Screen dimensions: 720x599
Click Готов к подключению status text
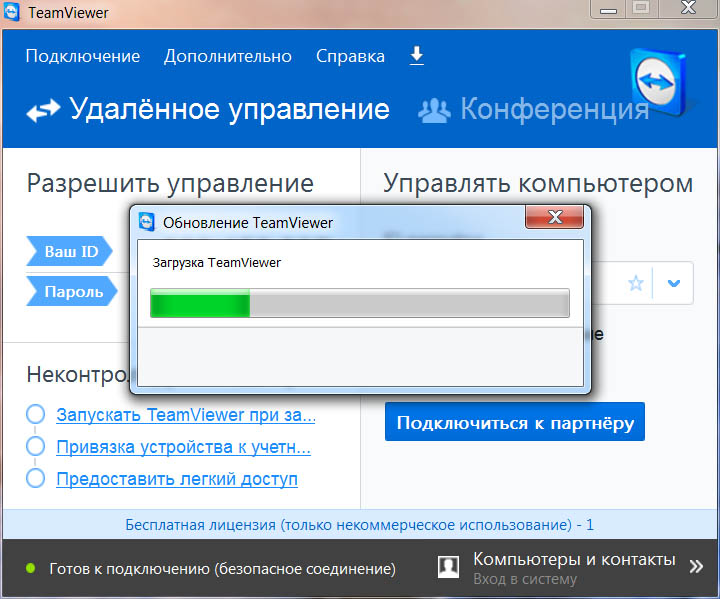[x=222, y=569]
